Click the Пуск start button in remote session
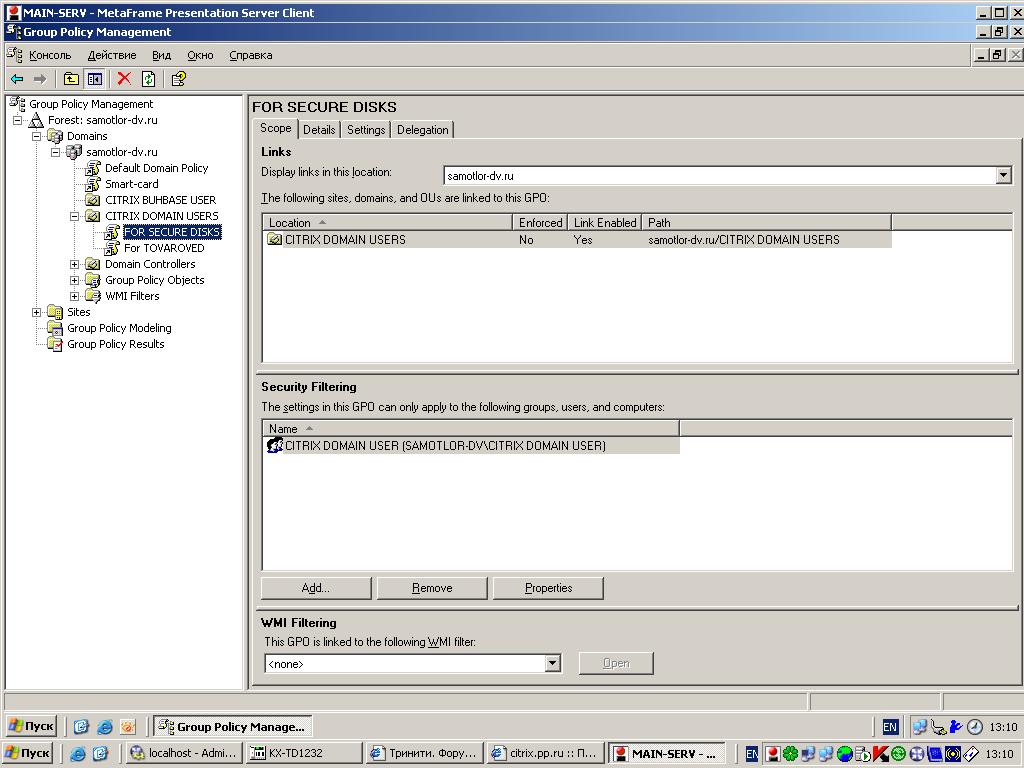Screen dimensions: 1024x768 31,726
